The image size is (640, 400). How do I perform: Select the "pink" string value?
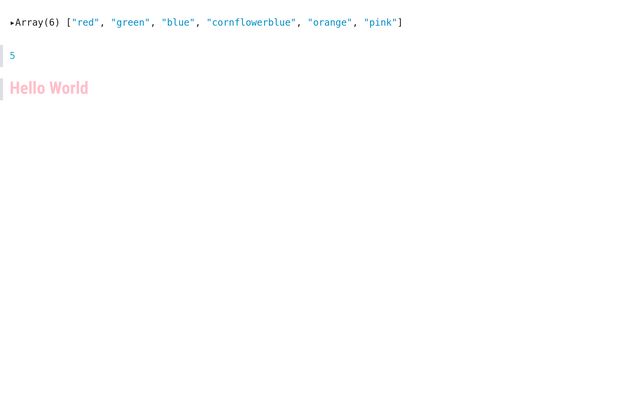(380, 22)
